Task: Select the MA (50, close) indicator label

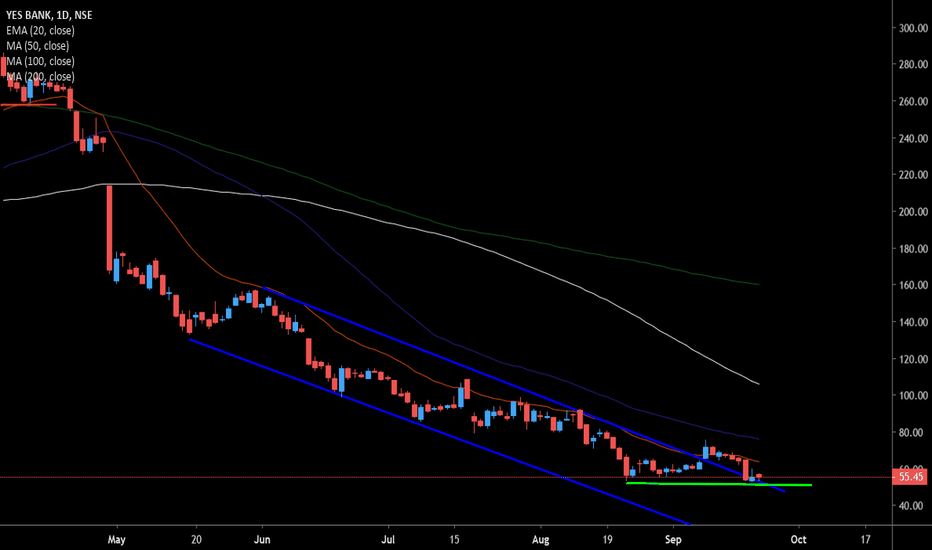Action: (x=37, y=46)
